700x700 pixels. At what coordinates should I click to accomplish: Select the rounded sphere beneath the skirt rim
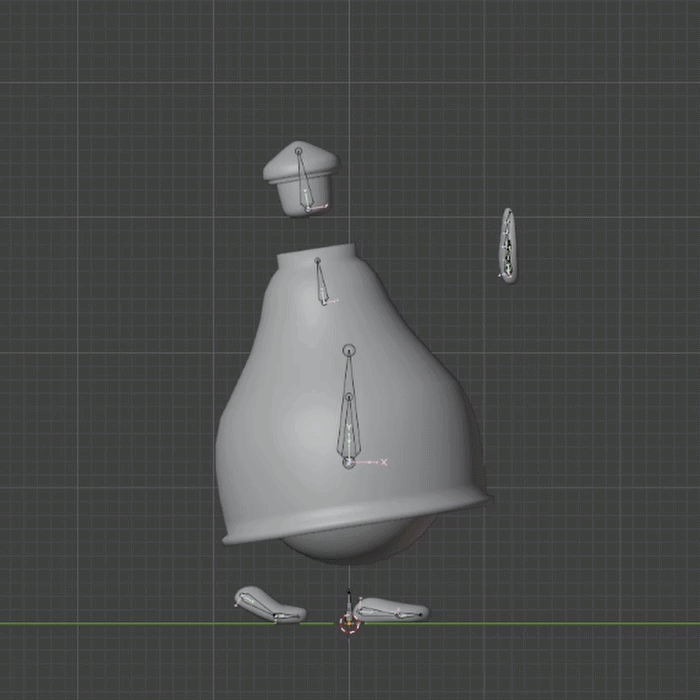[357, 542]
